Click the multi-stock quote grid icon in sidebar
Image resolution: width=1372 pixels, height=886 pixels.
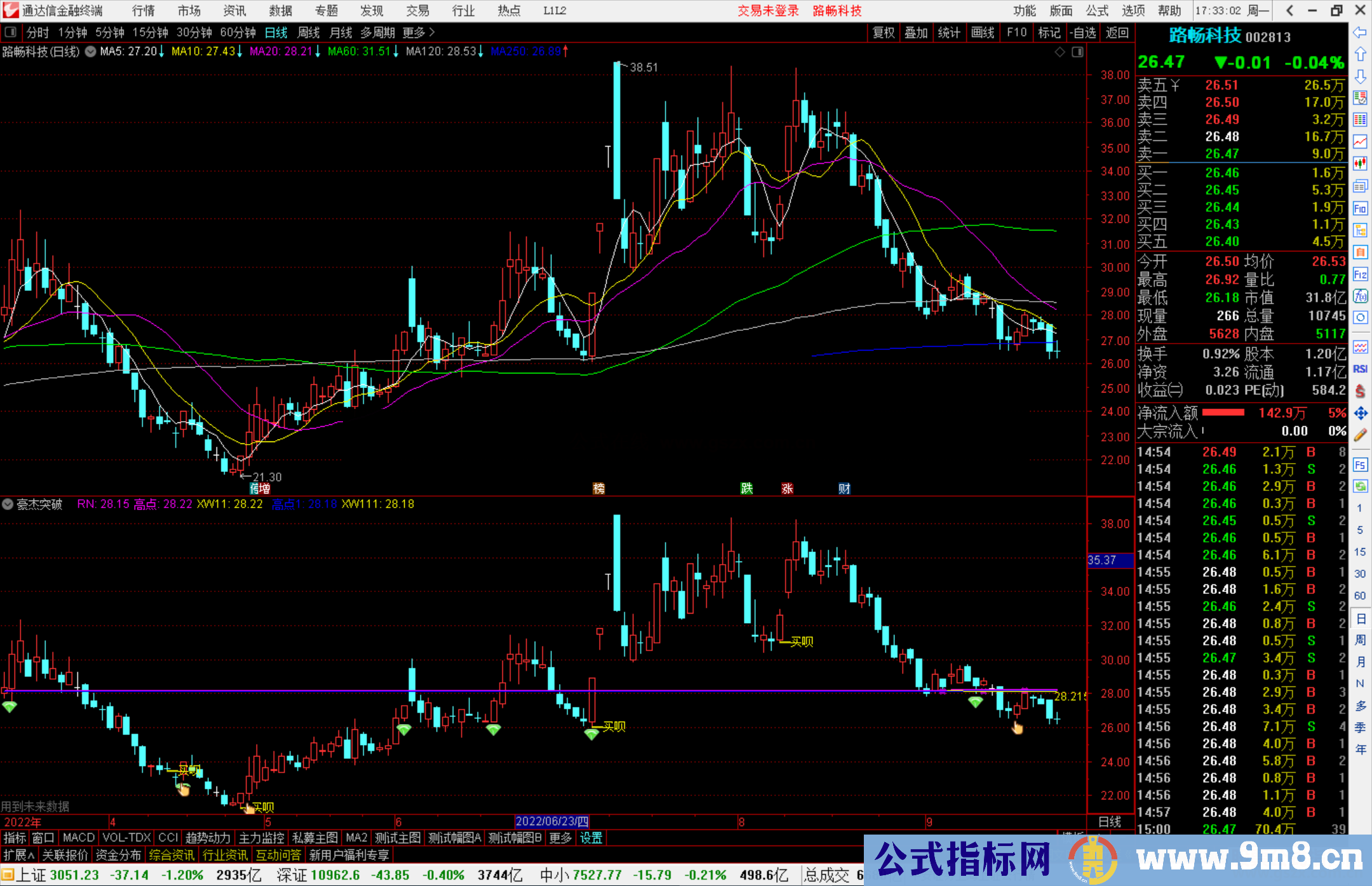(x=1361, y=119)
